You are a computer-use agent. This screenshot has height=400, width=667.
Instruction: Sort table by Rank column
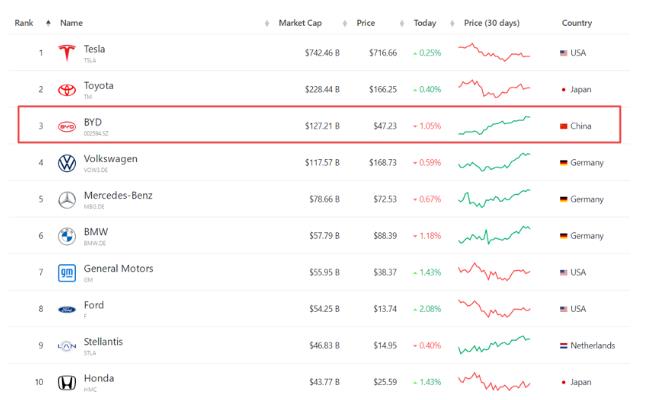[24, 22]
